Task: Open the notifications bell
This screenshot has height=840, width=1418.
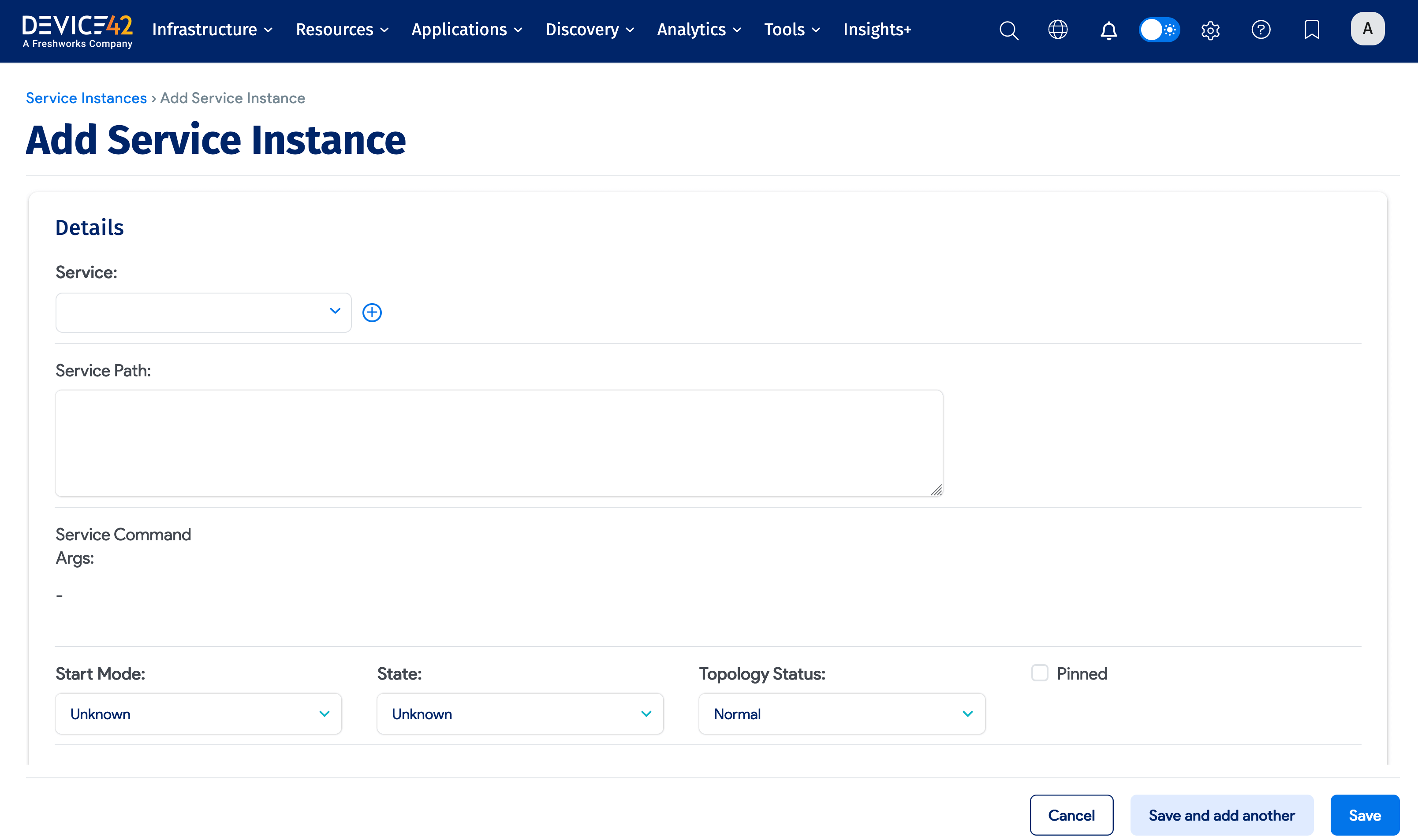Action: point(1109,30)
